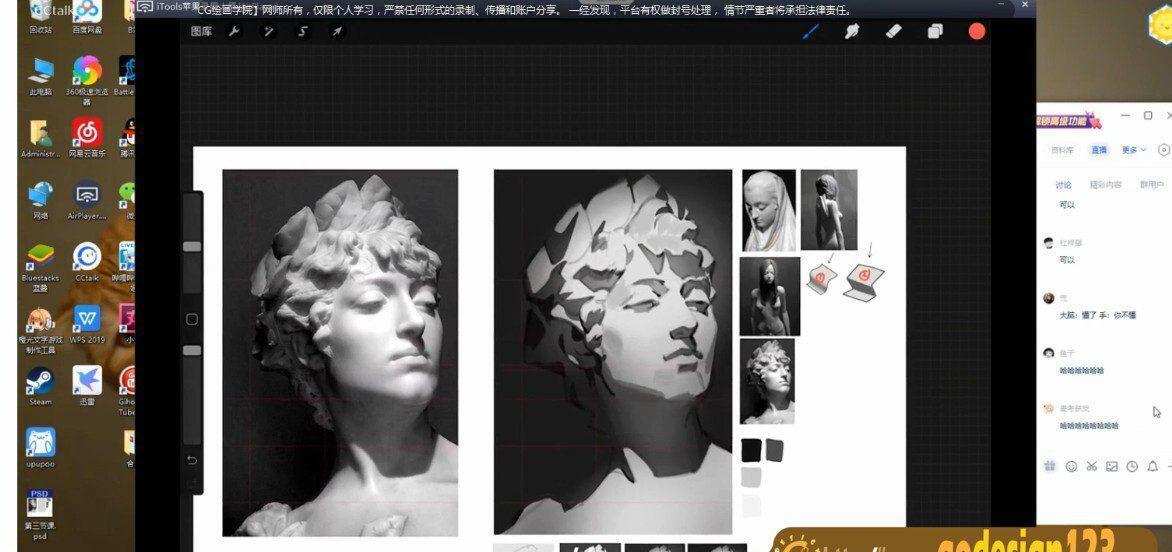Select the blue Brush tool
The height and width of the screenshot is (552, 1172).
(x=811, y=31)
